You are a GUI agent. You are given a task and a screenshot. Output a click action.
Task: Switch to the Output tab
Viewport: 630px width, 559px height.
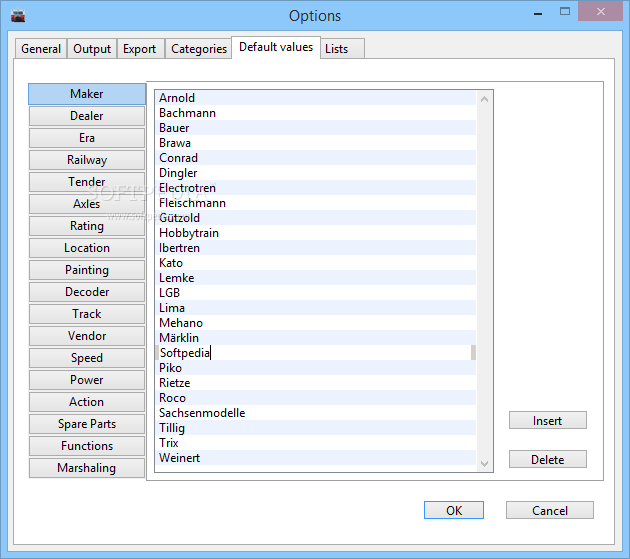pos(92,49)
